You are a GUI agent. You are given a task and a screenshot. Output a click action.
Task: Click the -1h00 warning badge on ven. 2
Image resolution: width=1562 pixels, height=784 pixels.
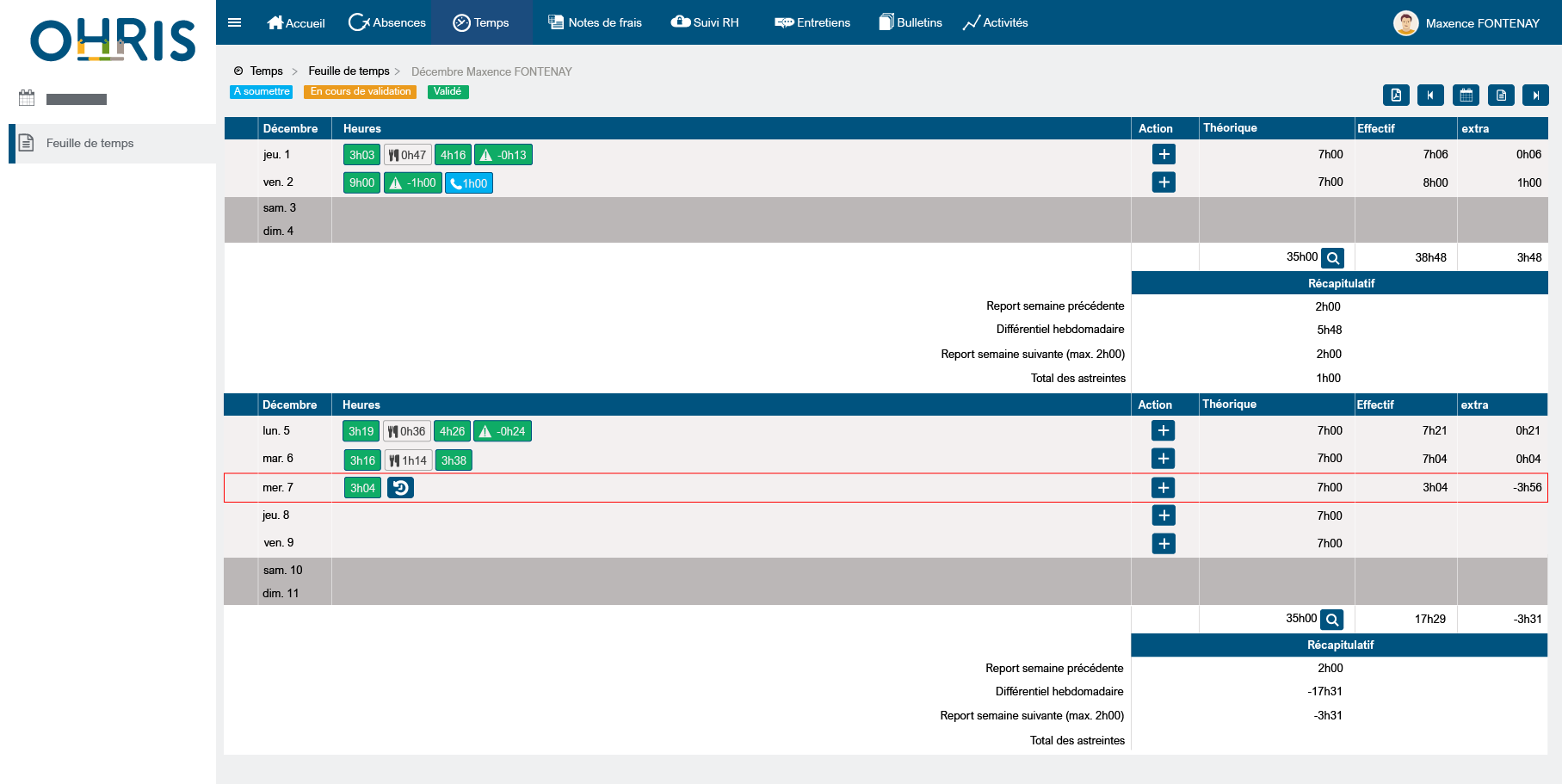click(412, 183)
